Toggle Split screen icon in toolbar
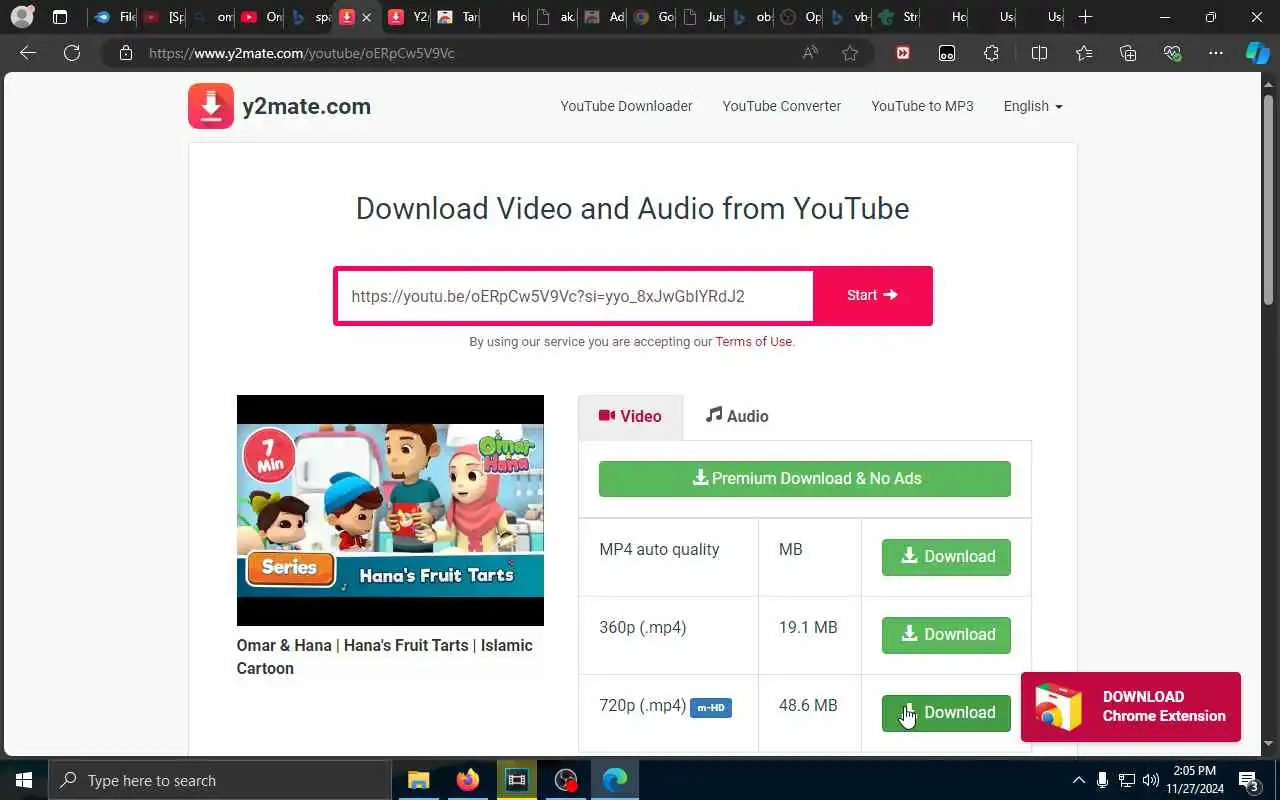The height and width of the screenshot is (800, 1280). pos(1039,53)
